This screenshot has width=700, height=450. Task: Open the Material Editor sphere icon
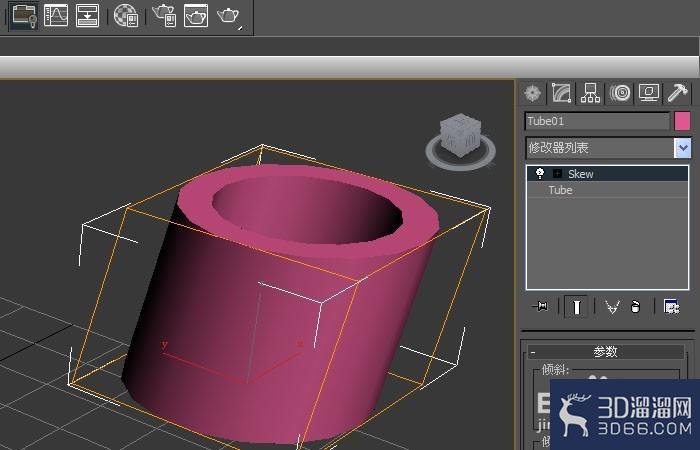[126, 16]
